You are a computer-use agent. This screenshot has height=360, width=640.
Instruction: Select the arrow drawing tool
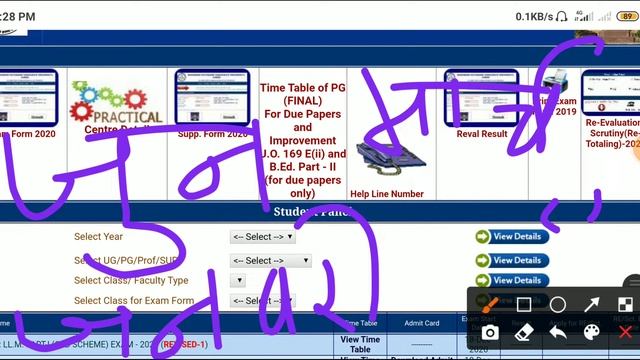(x=591, y=304)
